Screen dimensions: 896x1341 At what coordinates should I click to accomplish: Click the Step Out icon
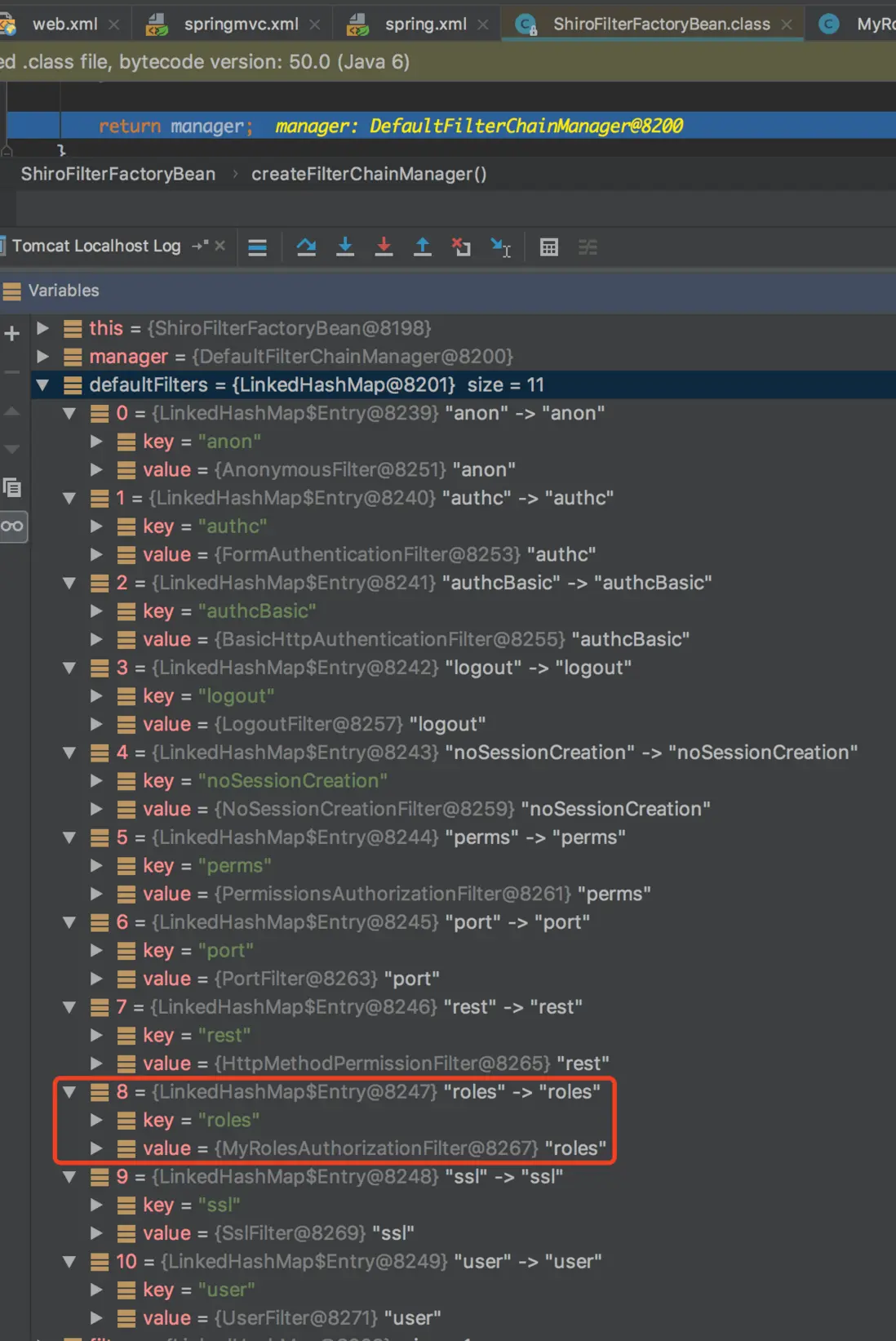[x=423, y=247]
